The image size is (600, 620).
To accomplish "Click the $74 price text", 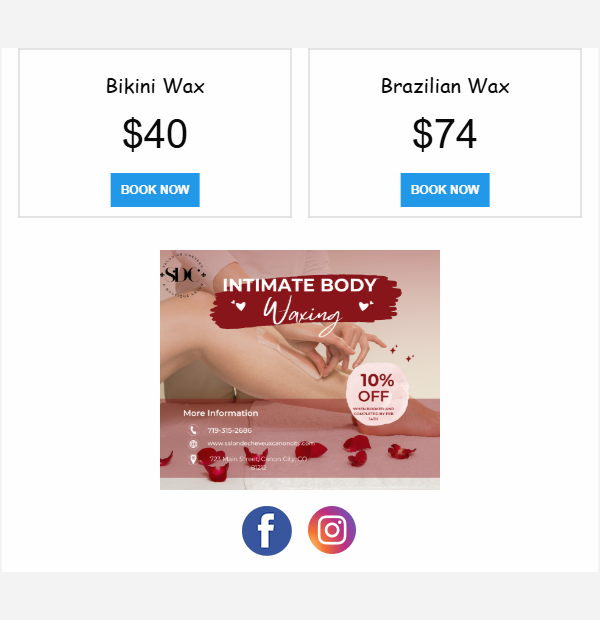I will (x=445, y=134).
